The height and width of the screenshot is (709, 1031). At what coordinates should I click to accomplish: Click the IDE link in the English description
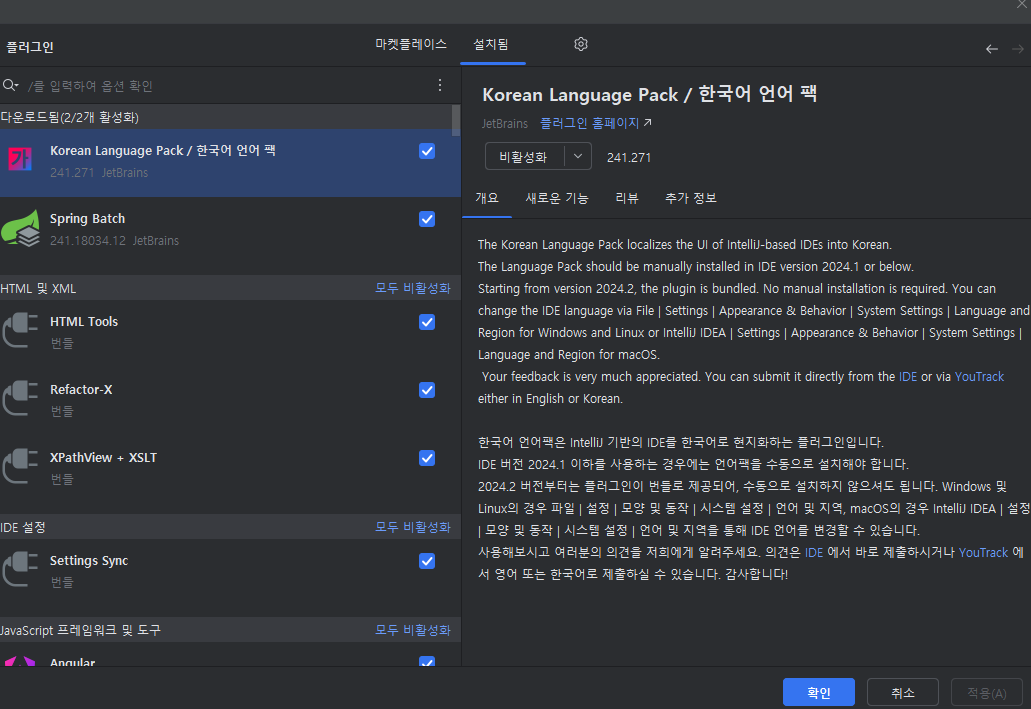907,376
